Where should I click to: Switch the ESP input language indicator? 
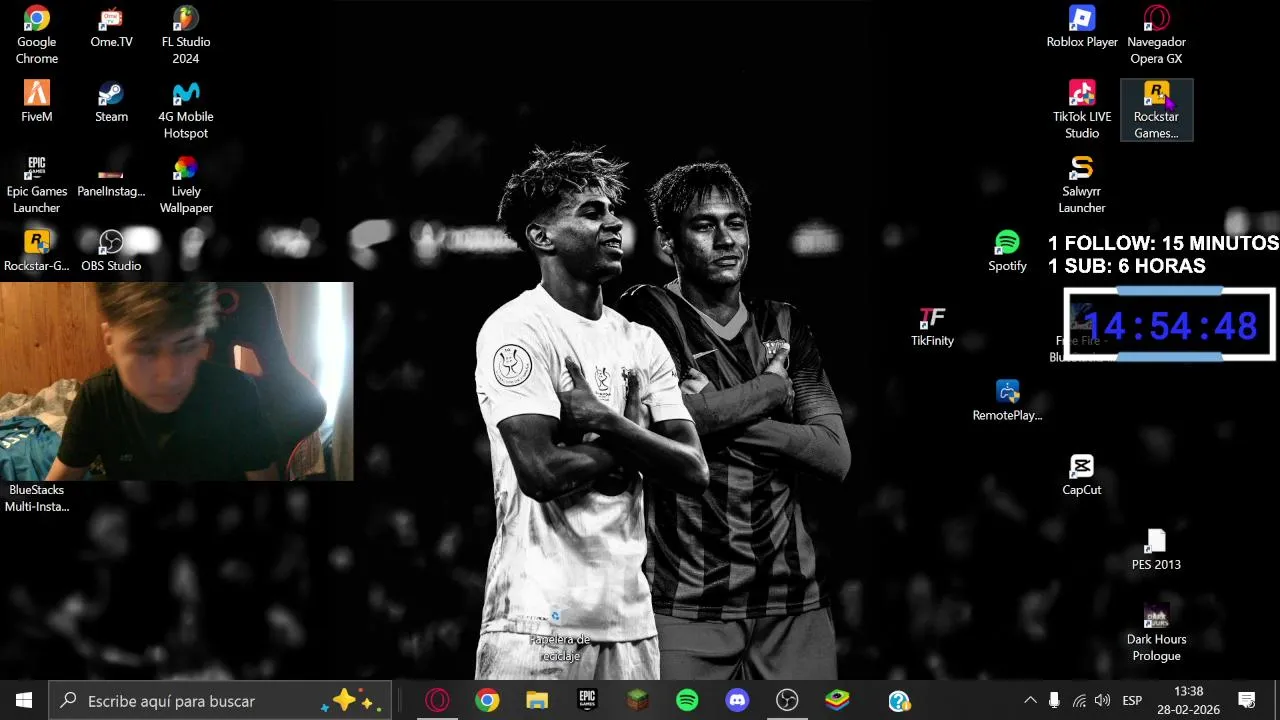1132,701
